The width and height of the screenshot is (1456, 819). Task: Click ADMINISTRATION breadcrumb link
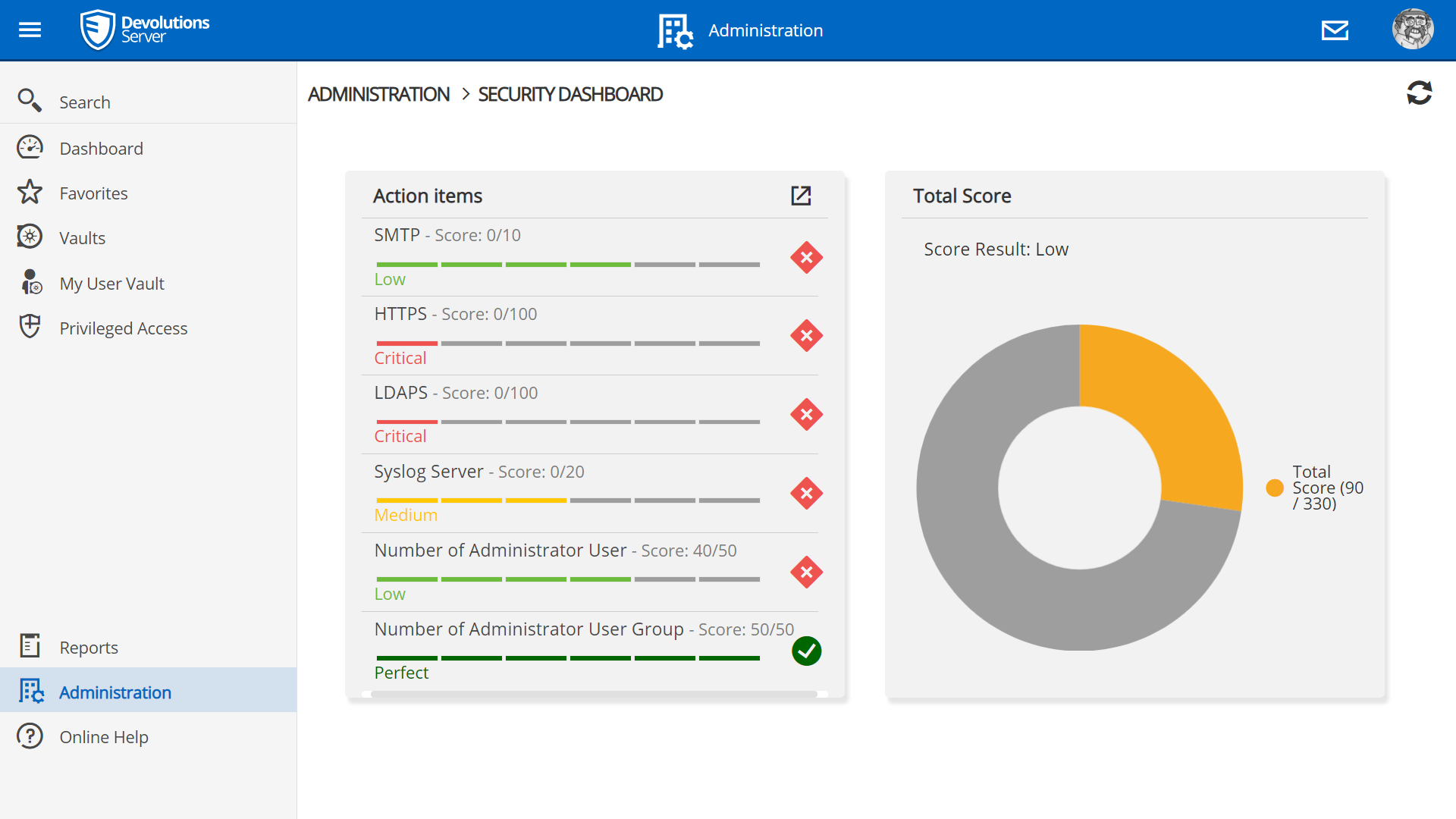[x=378, y=94]
